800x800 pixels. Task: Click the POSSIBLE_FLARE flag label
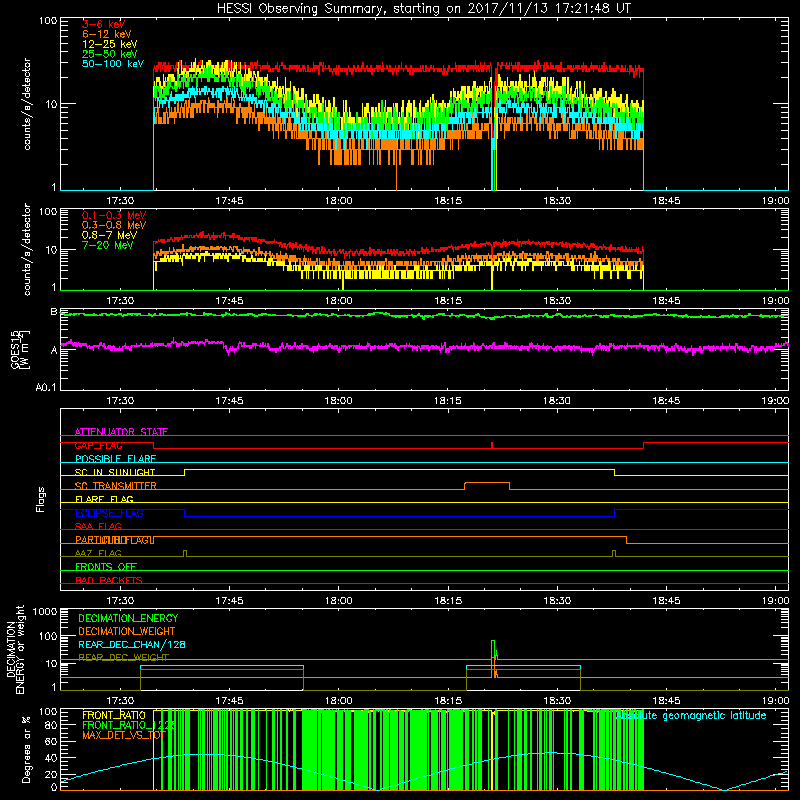pyautogui.click(x=115, y=459)
